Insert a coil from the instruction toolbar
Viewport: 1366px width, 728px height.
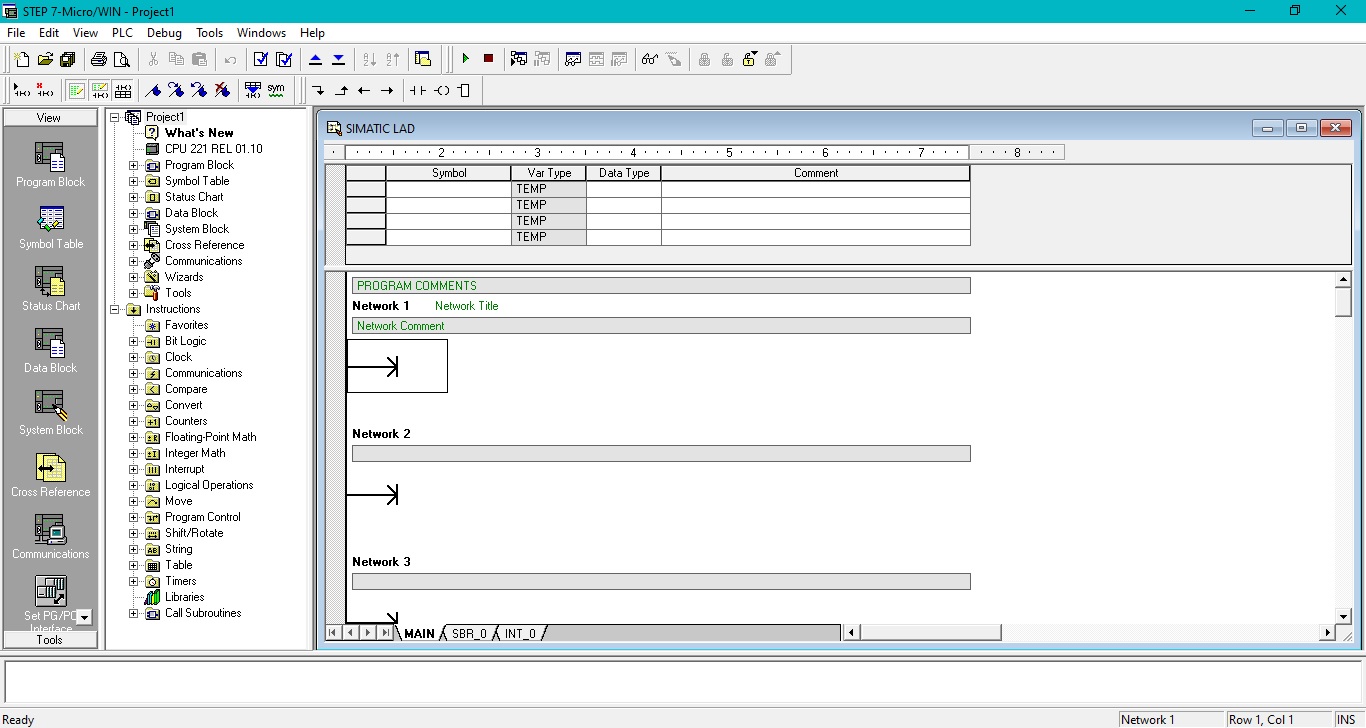[441, 90]
